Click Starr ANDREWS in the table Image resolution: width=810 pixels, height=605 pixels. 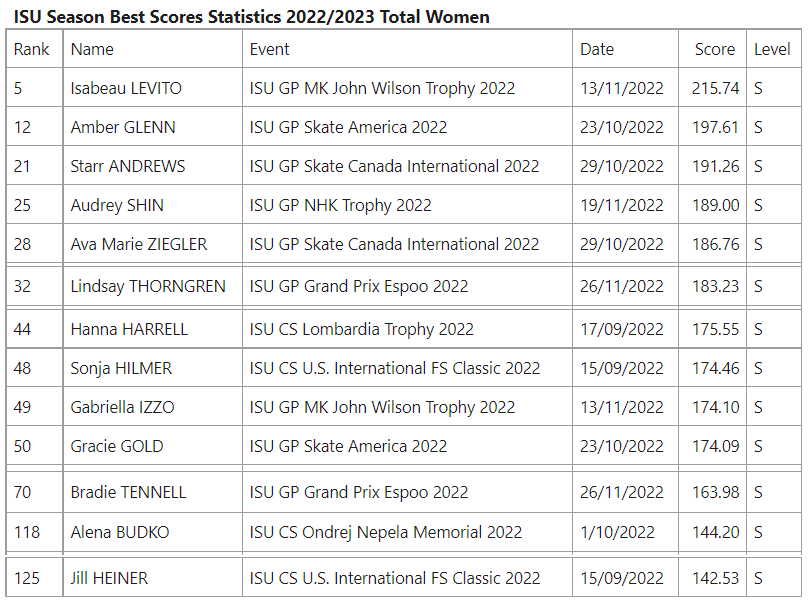point(128,166)
